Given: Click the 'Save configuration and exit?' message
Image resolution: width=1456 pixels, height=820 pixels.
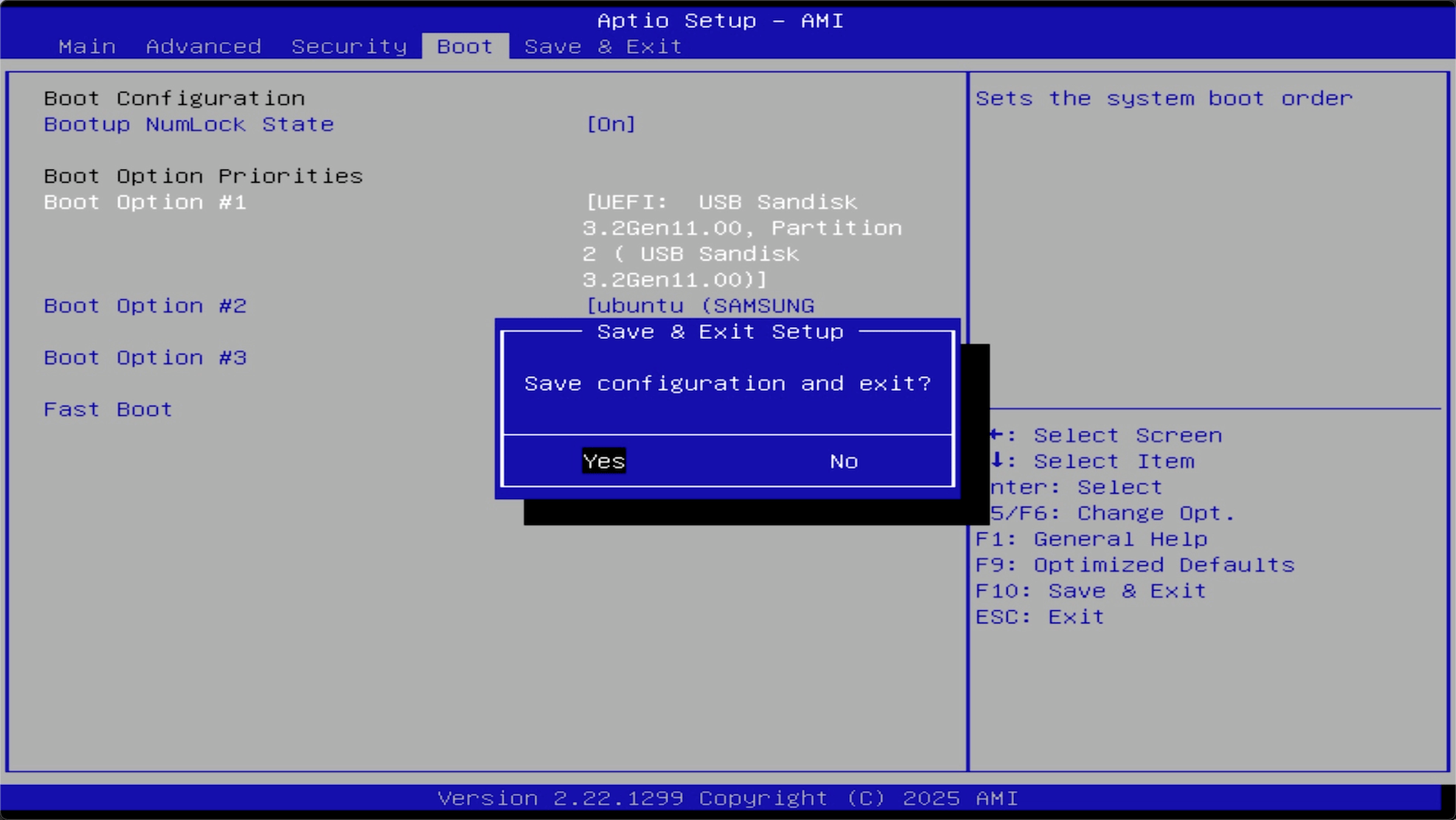Looking at the screenshot, I should pos(727,384).
